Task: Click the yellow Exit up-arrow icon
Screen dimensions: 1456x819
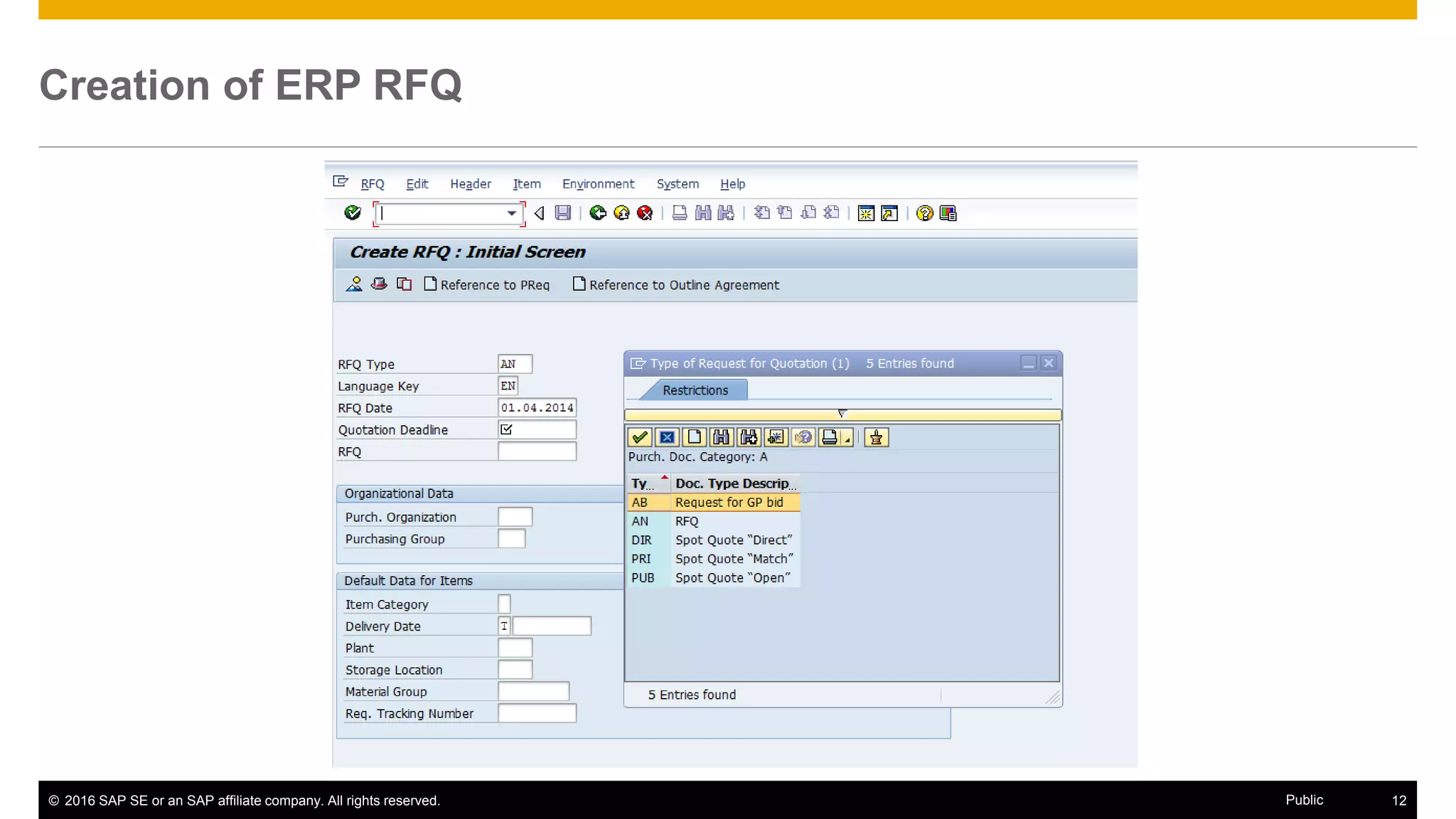Action: pyautogui.click(x=621, y=213)
